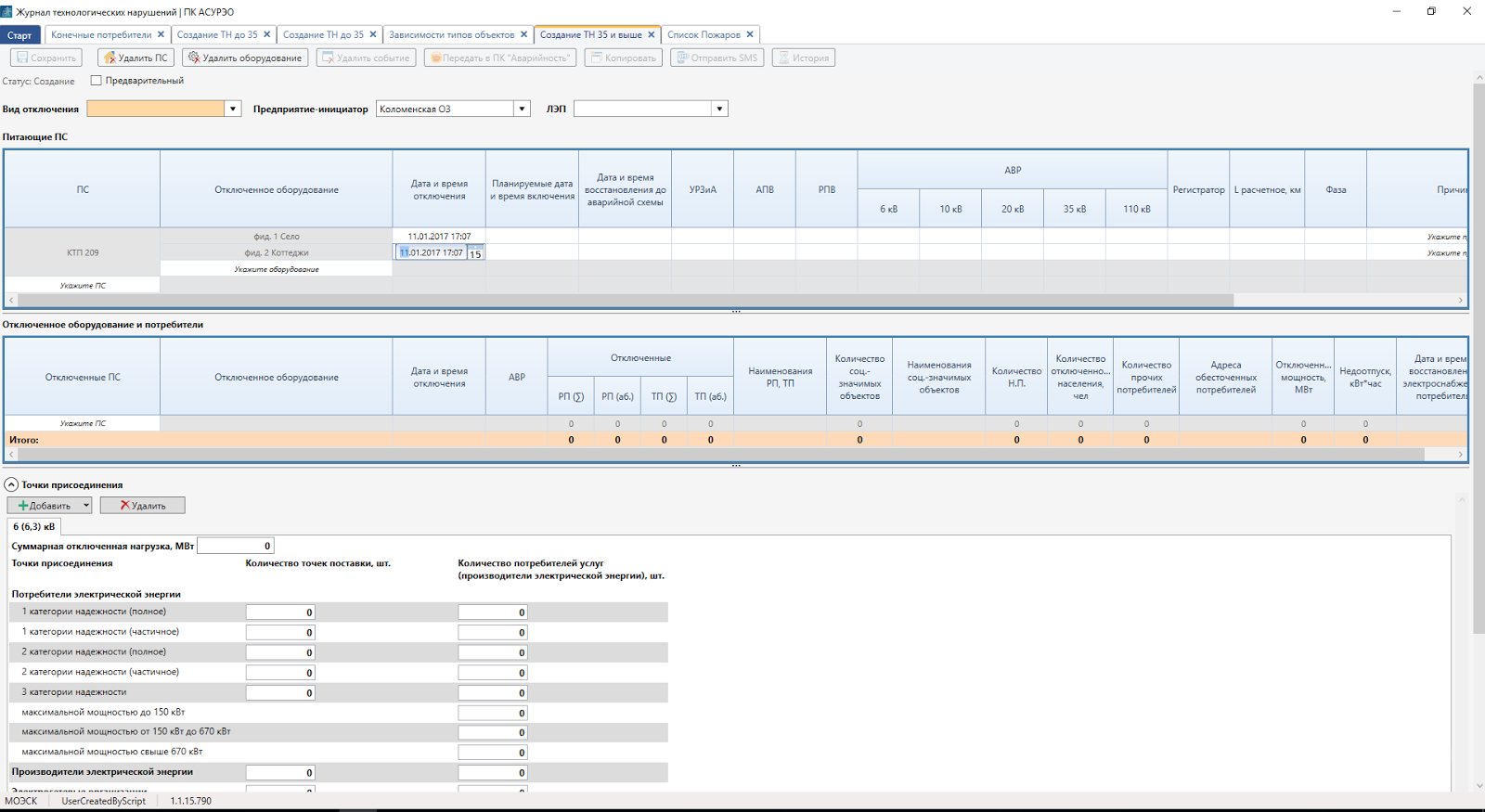Click the green plus Добавить button
This screenshot has height=812, width=1485.
(44, 506)
